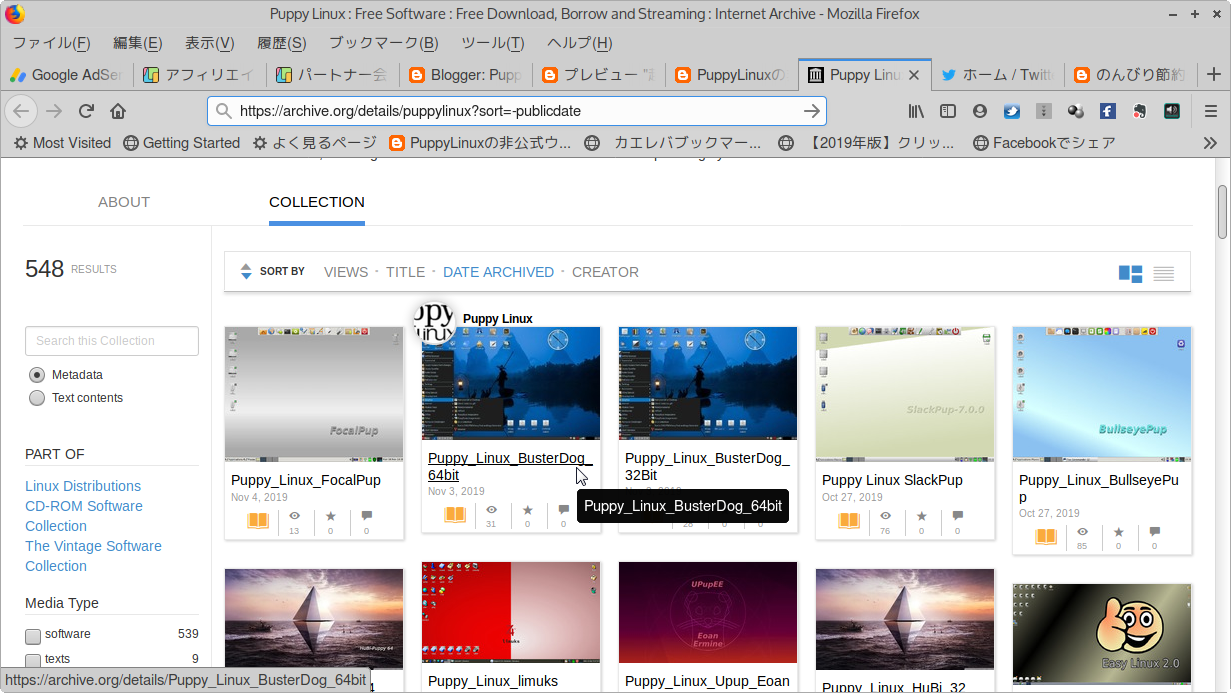Open the 履歴(S) menu
Viewport: 1231px width, 693px height.
click(x=281, y=43)
